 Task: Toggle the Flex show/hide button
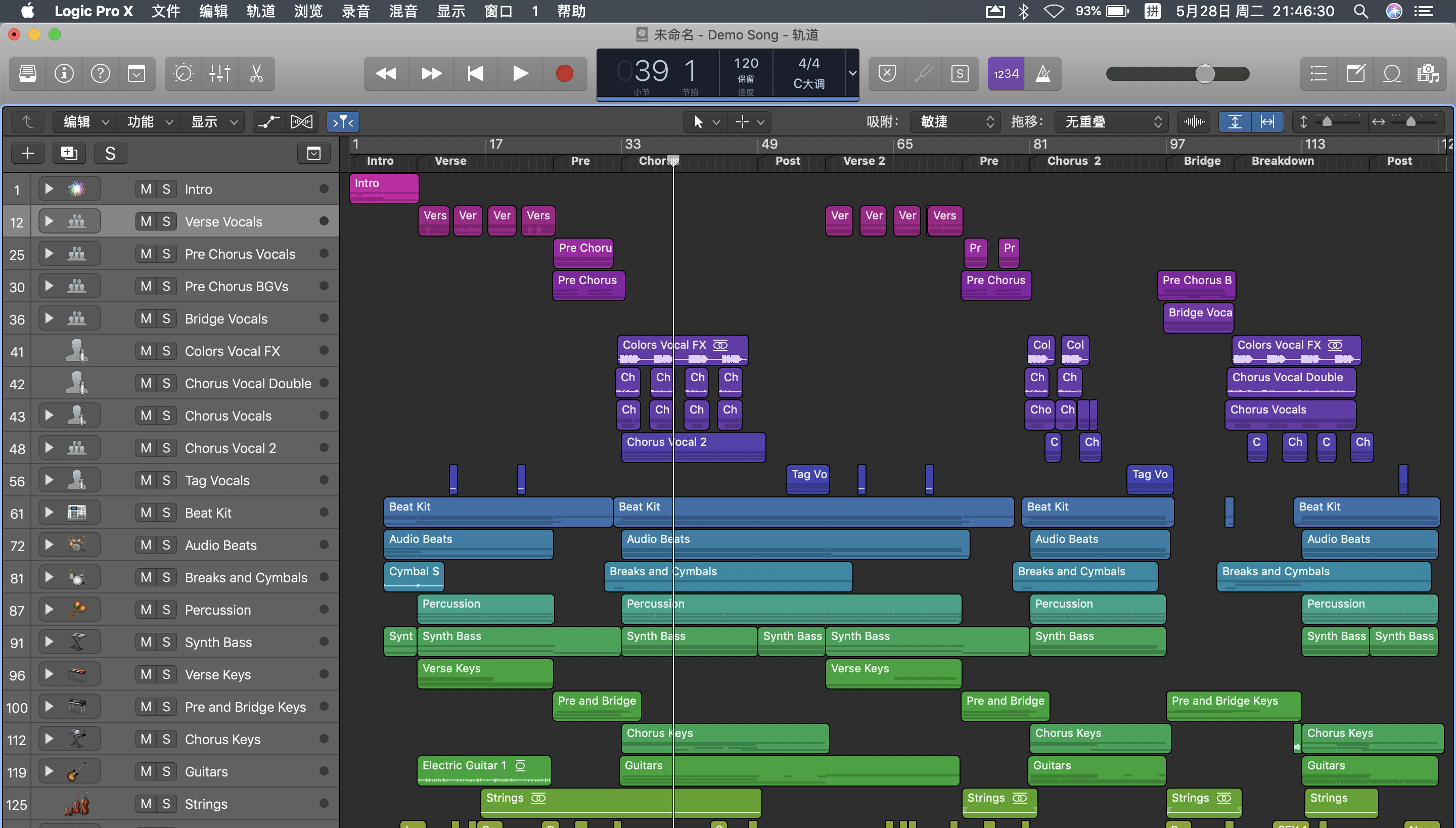[x=301, y=122]
